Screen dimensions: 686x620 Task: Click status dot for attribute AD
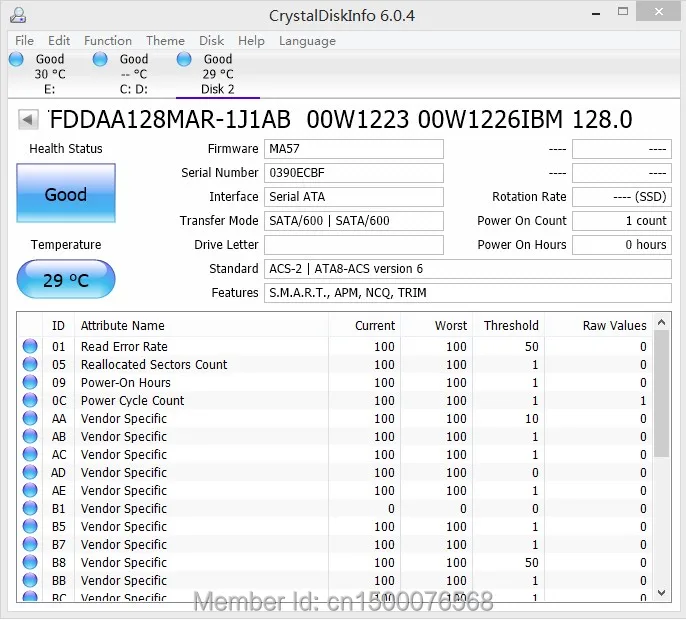pos(30,472)
